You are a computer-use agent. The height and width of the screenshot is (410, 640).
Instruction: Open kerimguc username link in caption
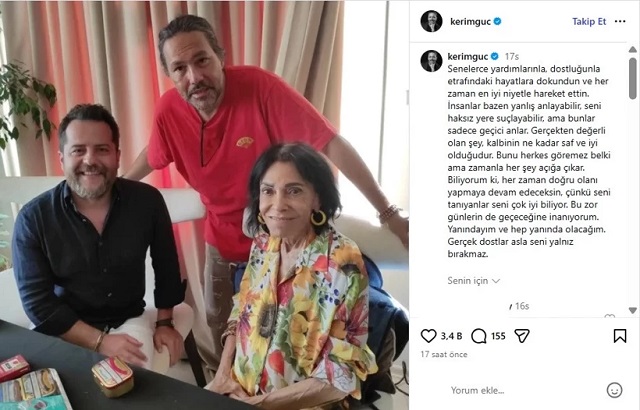(468, 56)
